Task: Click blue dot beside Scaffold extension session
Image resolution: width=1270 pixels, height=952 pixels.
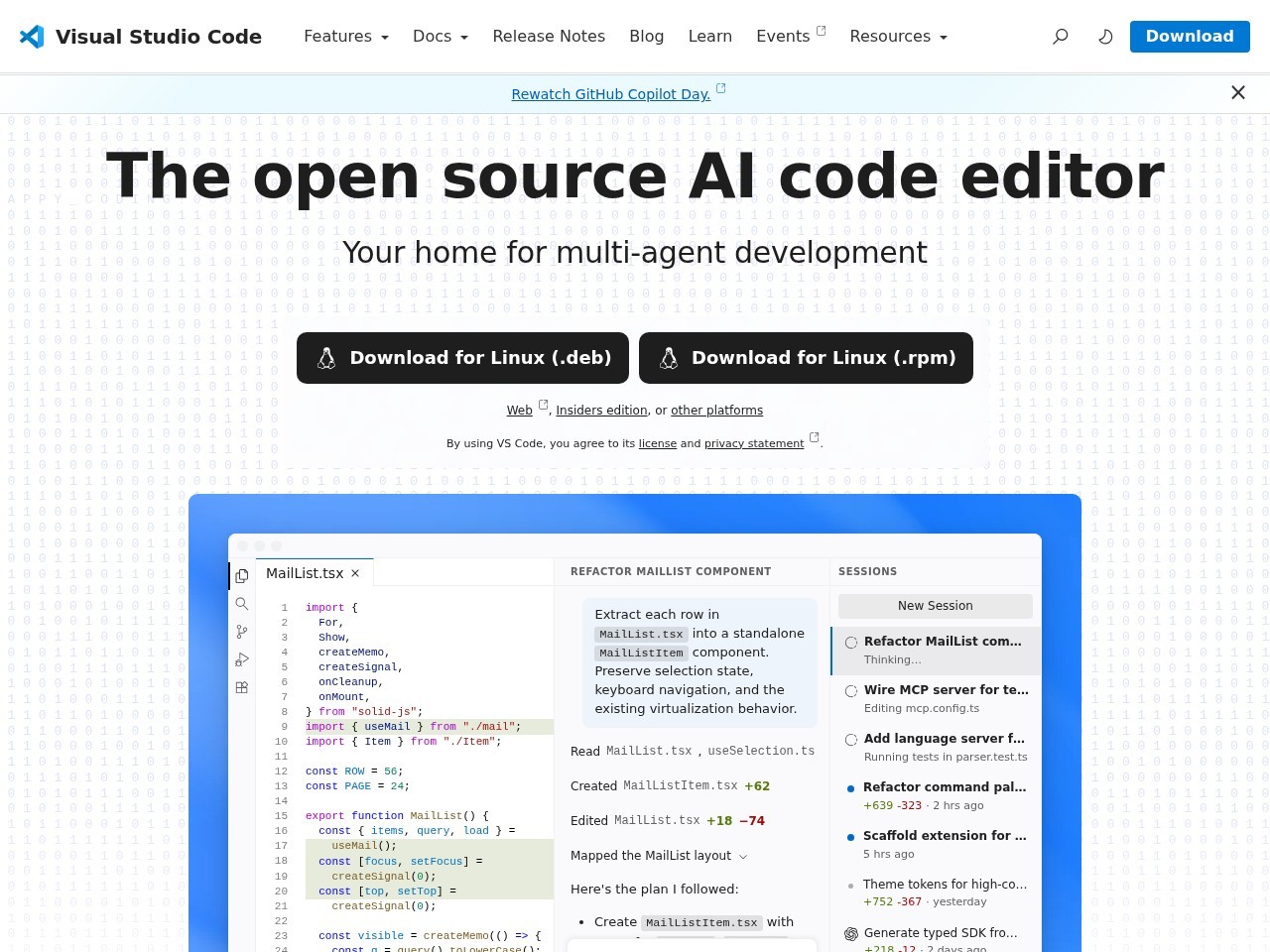Action: coord(851,837)
